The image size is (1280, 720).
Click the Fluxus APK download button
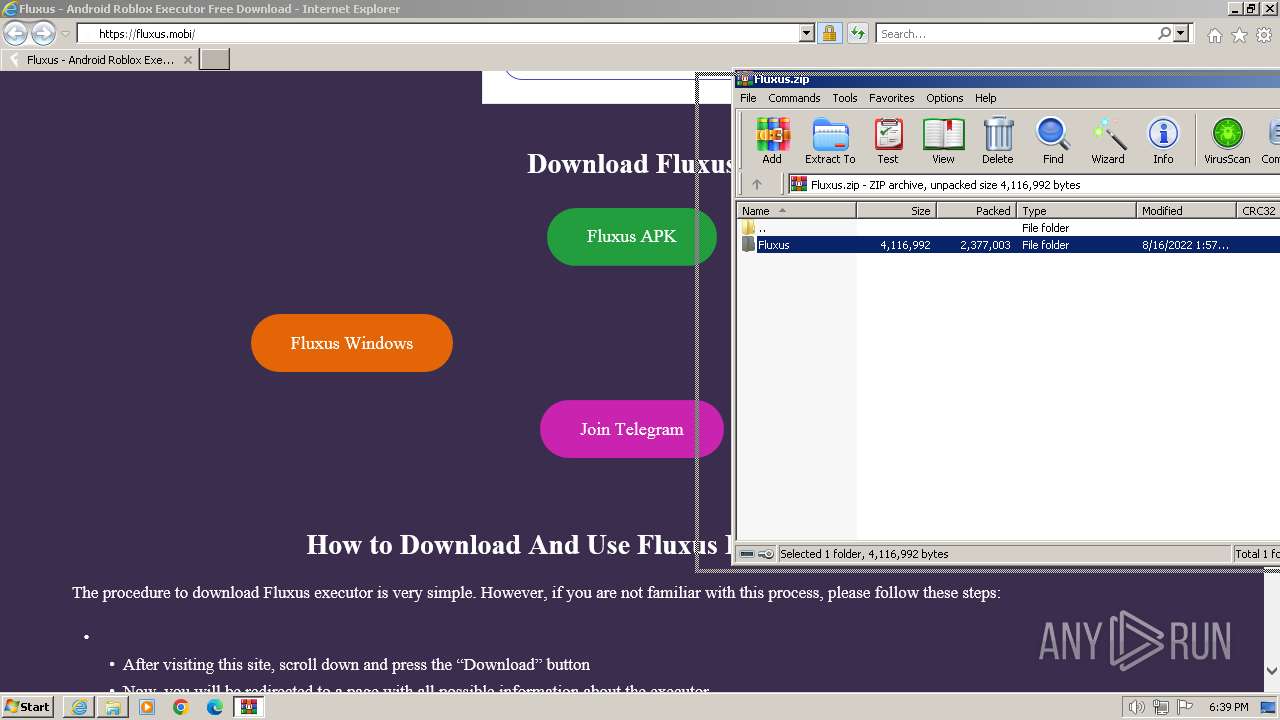631,237
